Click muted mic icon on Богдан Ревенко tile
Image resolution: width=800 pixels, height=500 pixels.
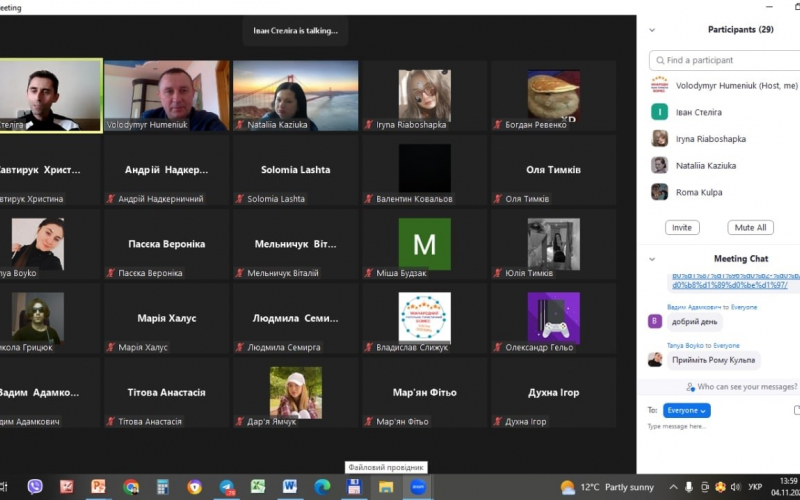click(x=498, y=124)
